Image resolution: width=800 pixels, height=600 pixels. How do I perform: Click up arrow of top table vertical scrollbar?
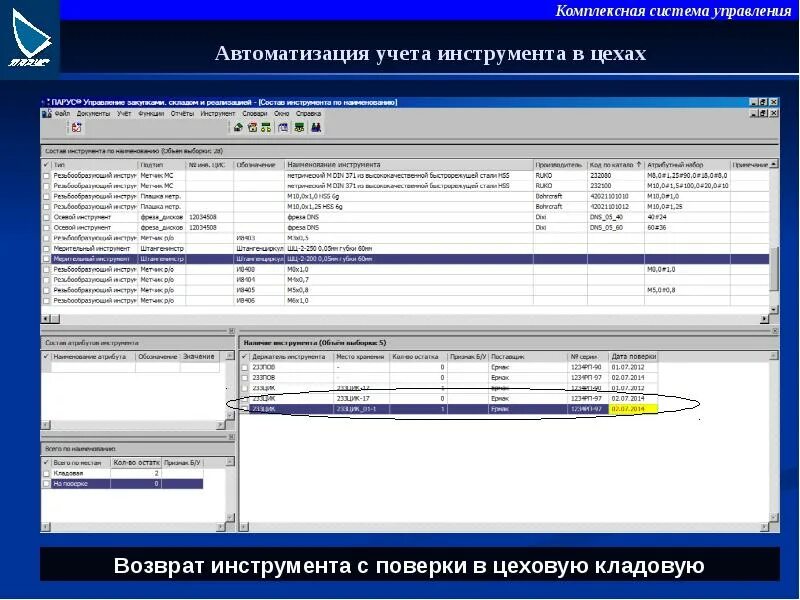[x=774, y=164]
